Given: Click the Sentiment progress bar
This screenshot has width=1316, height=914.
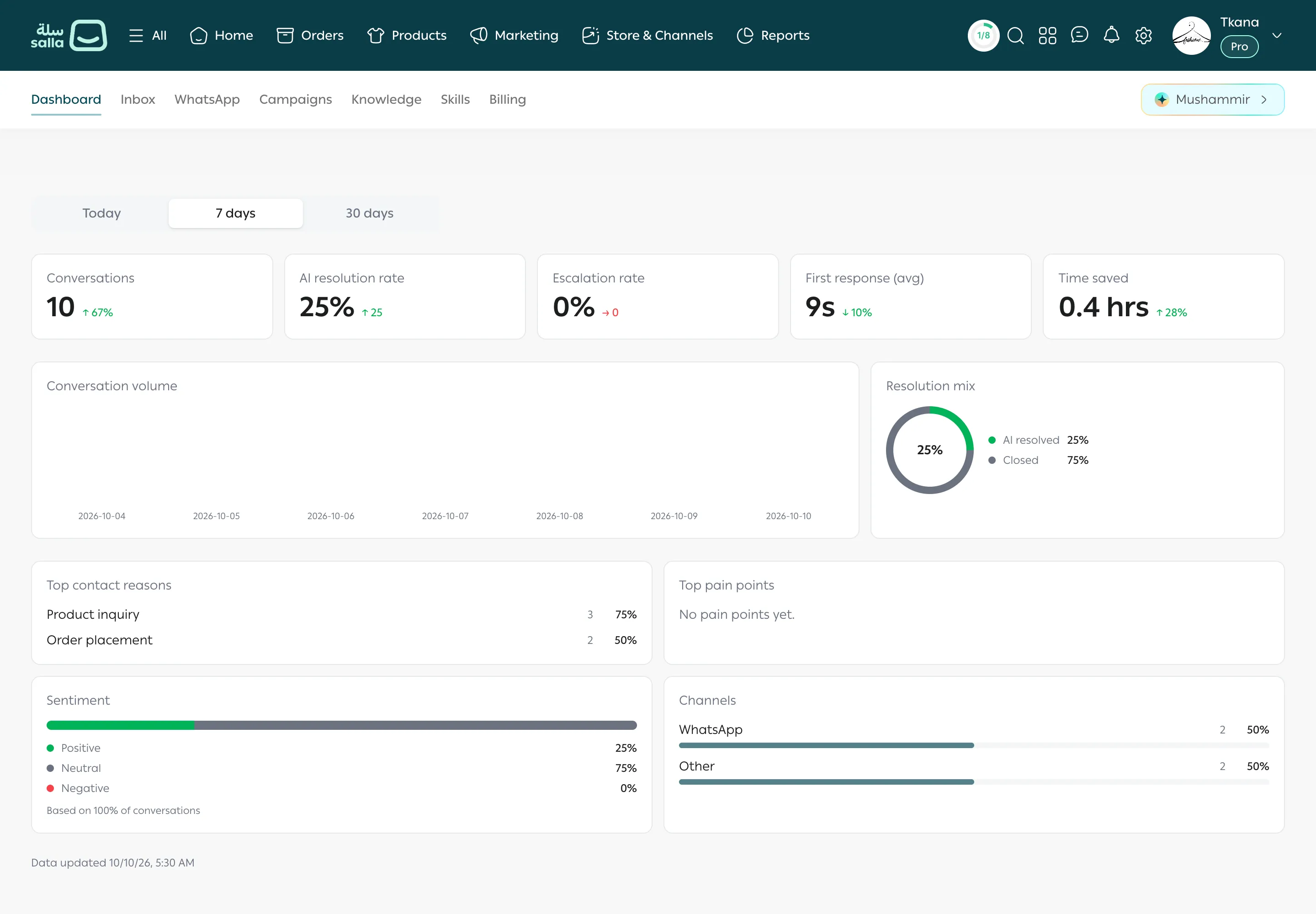Looking at the screenshot, I should tap(341, 725).
